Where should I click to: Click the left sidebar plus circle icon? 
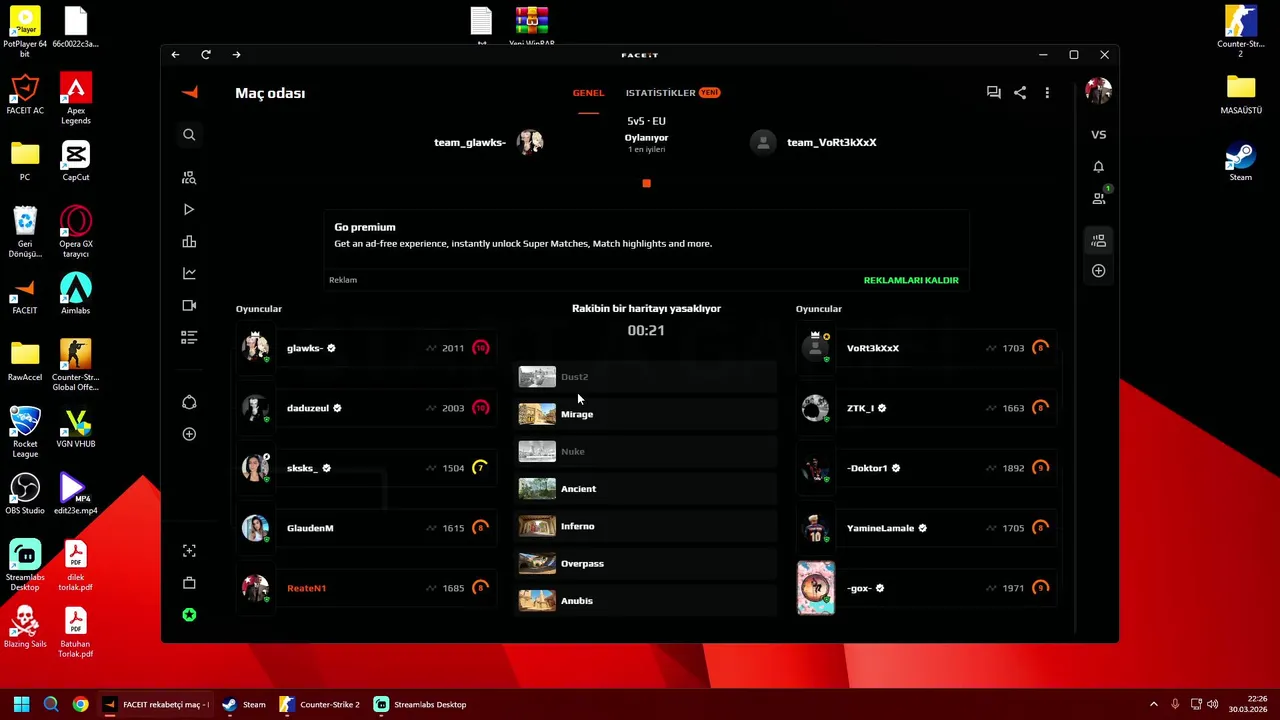point(189,434)
